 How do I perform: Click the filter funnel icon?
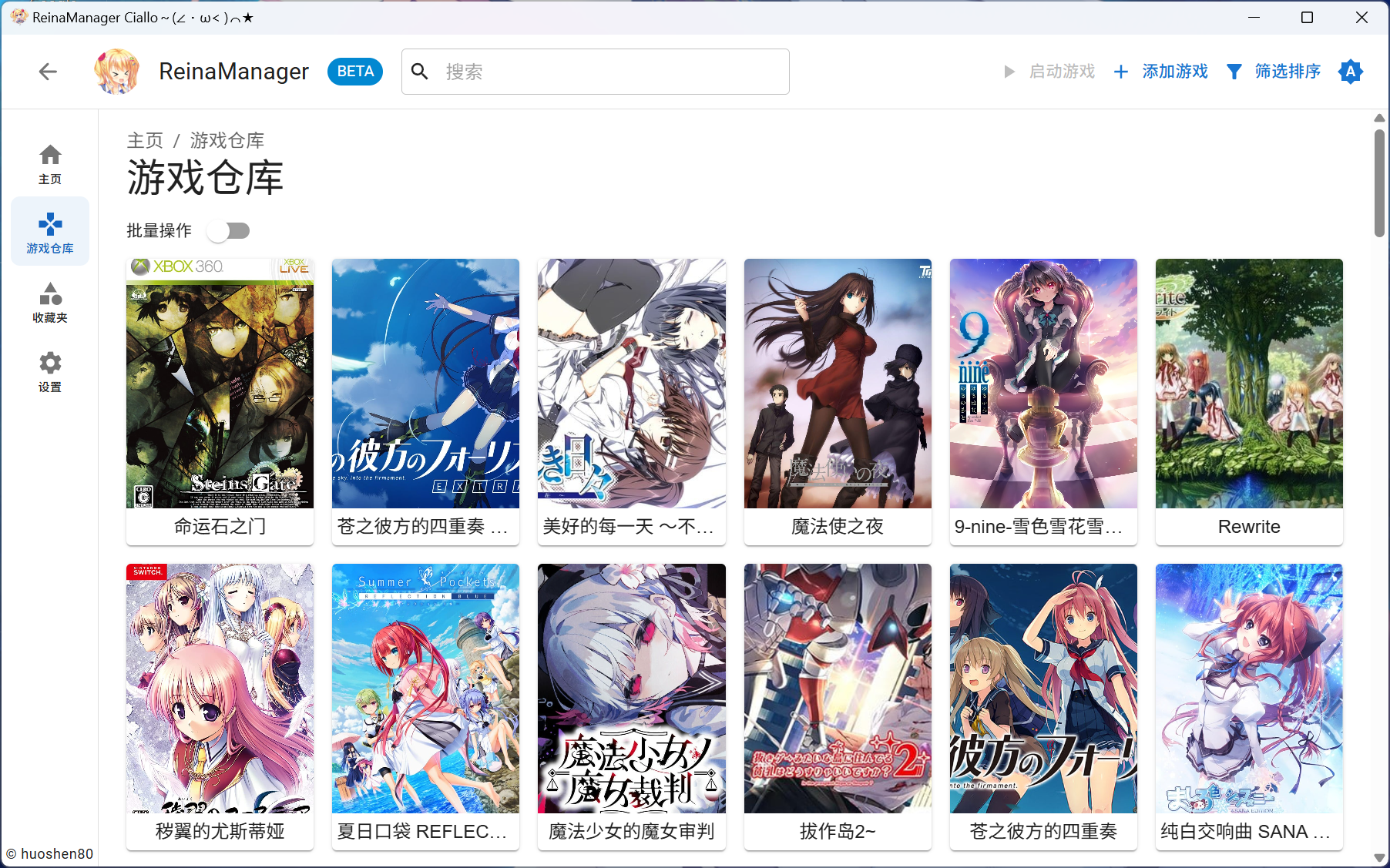(x=1234, y=72)
